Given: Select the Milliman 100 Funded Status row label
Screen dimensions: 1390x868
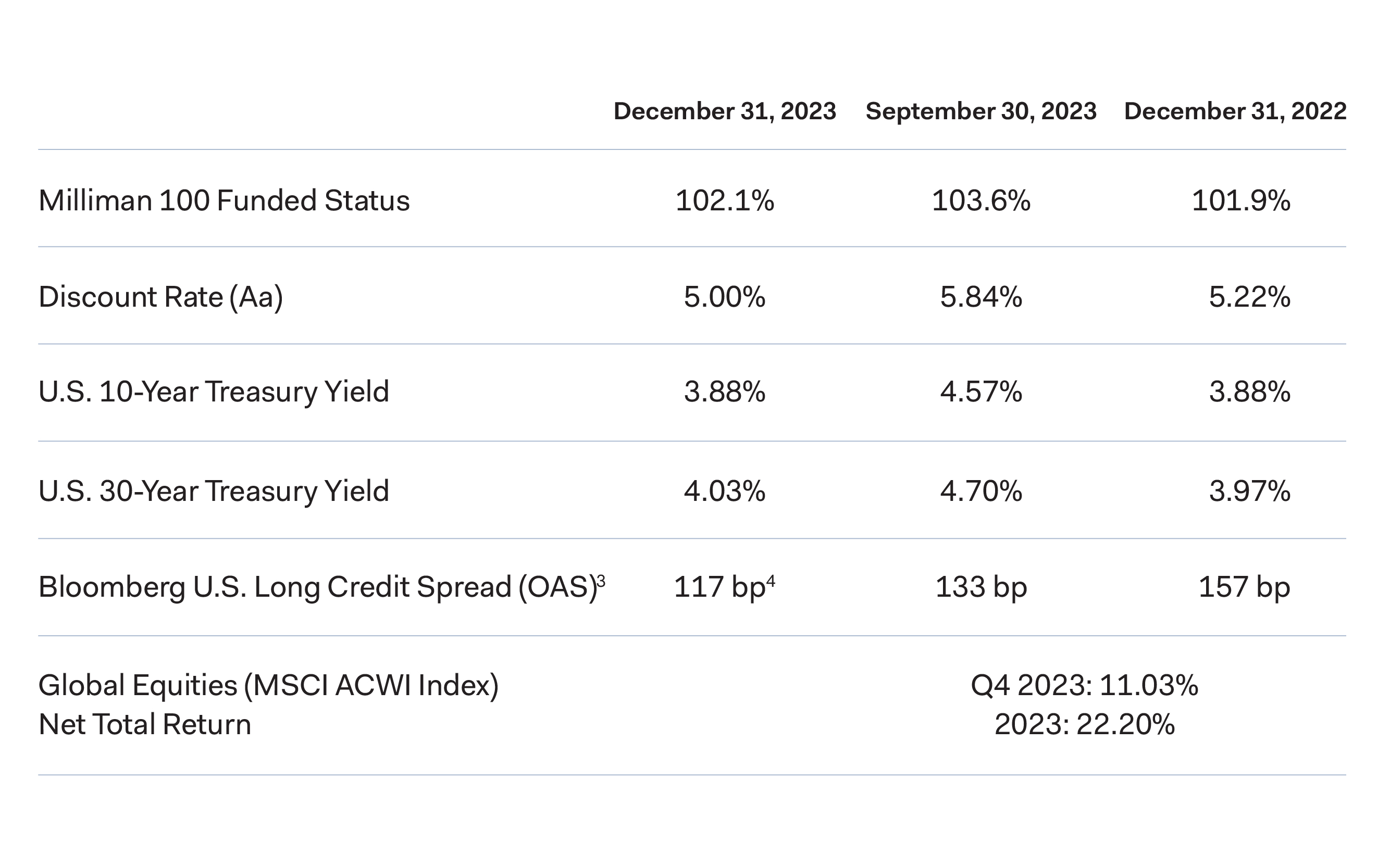Looking at the screenshot, I should 224,201.
